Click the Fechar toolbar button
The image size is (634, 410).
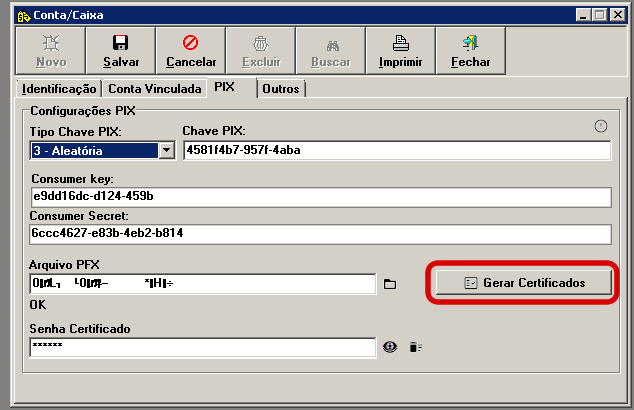[470, 51]
